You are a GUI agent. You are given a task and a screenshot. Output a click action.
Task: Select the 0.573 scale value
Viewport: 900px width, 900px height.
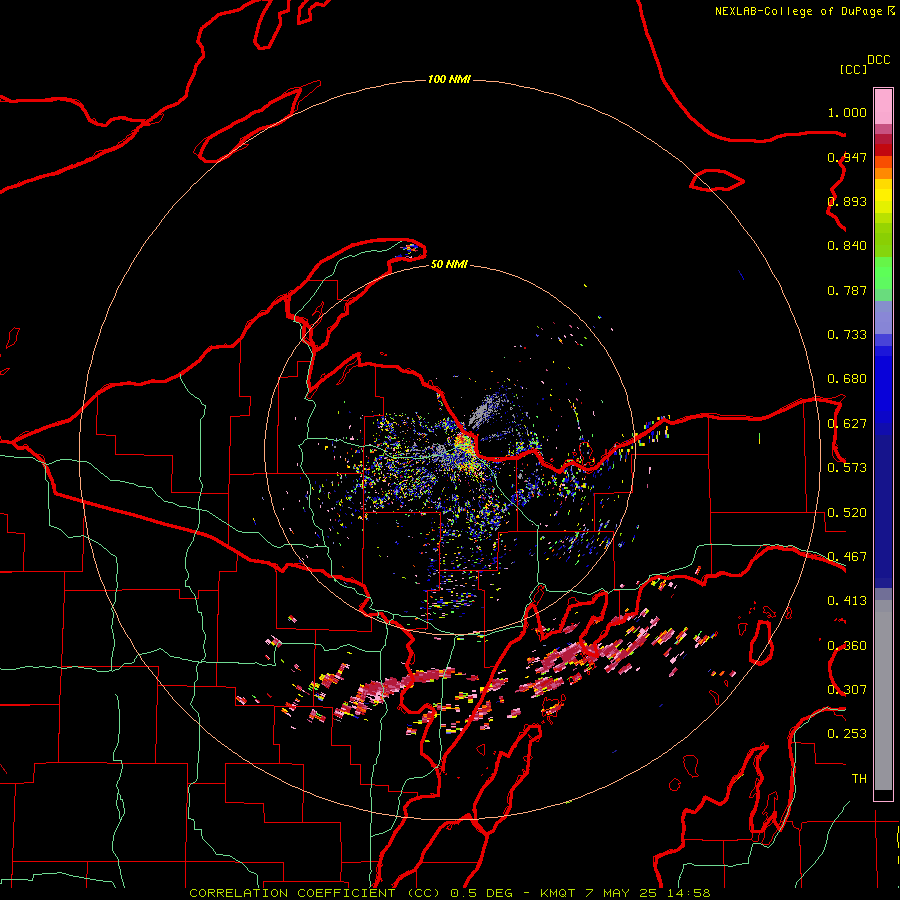coord(847,468)
